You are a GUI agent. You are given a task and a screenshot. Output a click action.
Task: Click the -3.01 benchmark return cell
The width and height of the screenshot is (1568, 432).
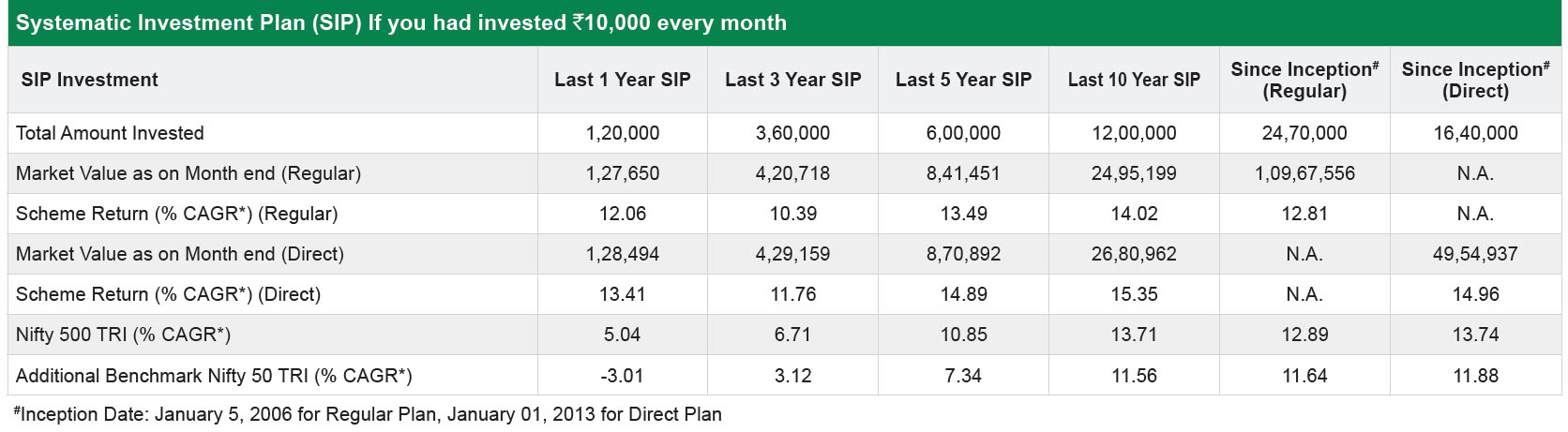click(x=622, y=376)
